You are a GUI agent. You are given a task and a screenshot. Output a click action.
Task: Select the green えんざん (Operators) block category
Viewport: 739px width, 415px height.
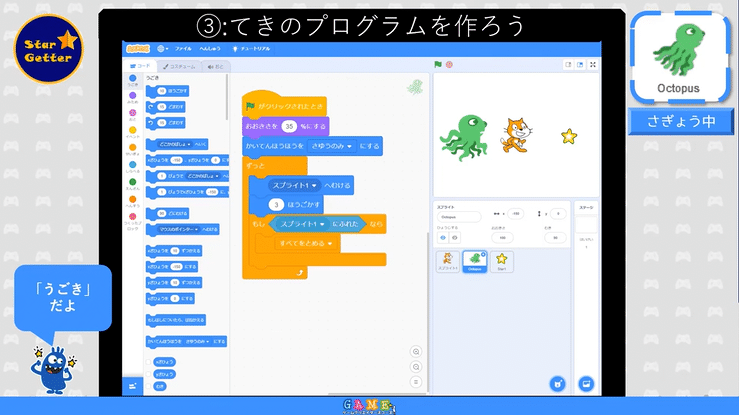(133, 184)
